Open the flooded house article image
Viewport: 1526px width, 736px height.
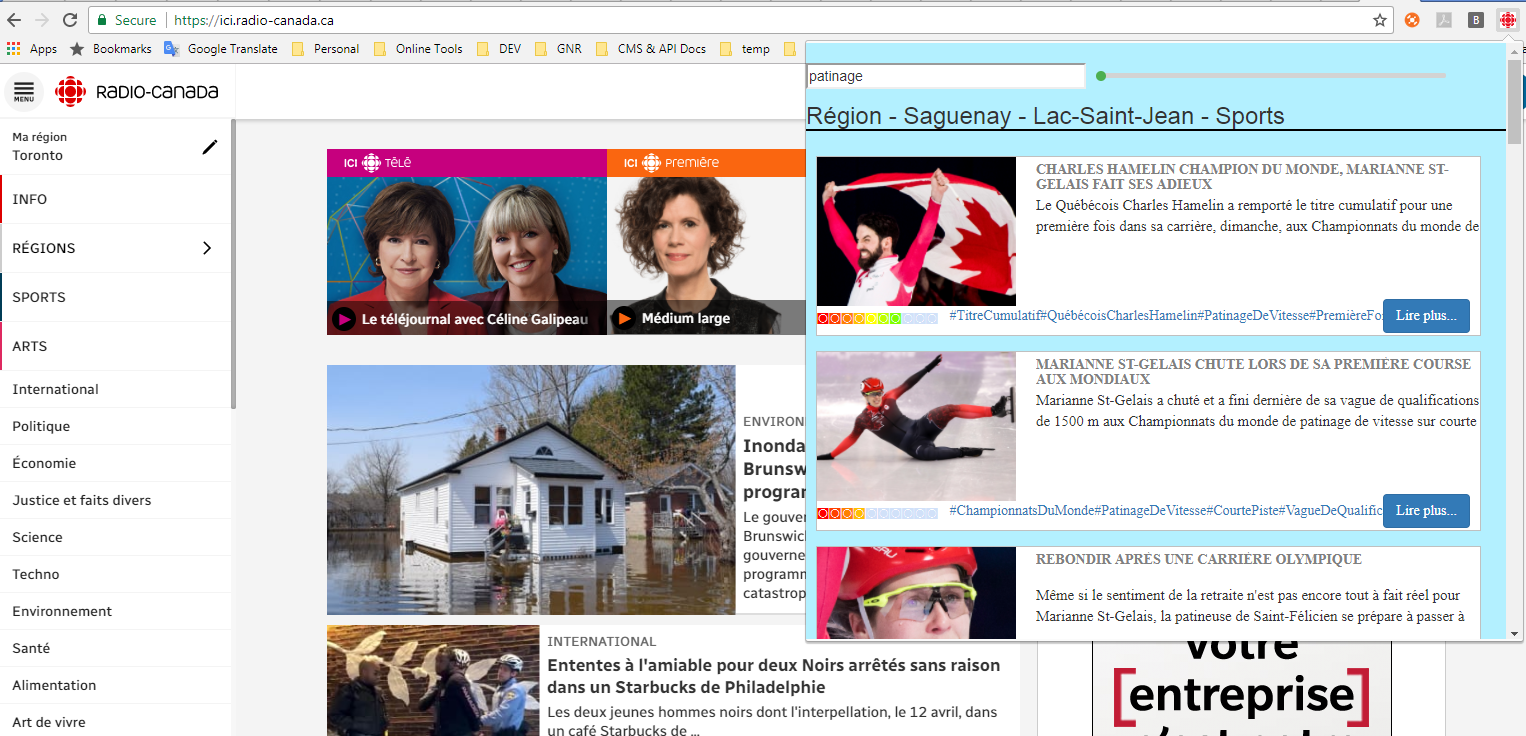(x=531, y=490)
